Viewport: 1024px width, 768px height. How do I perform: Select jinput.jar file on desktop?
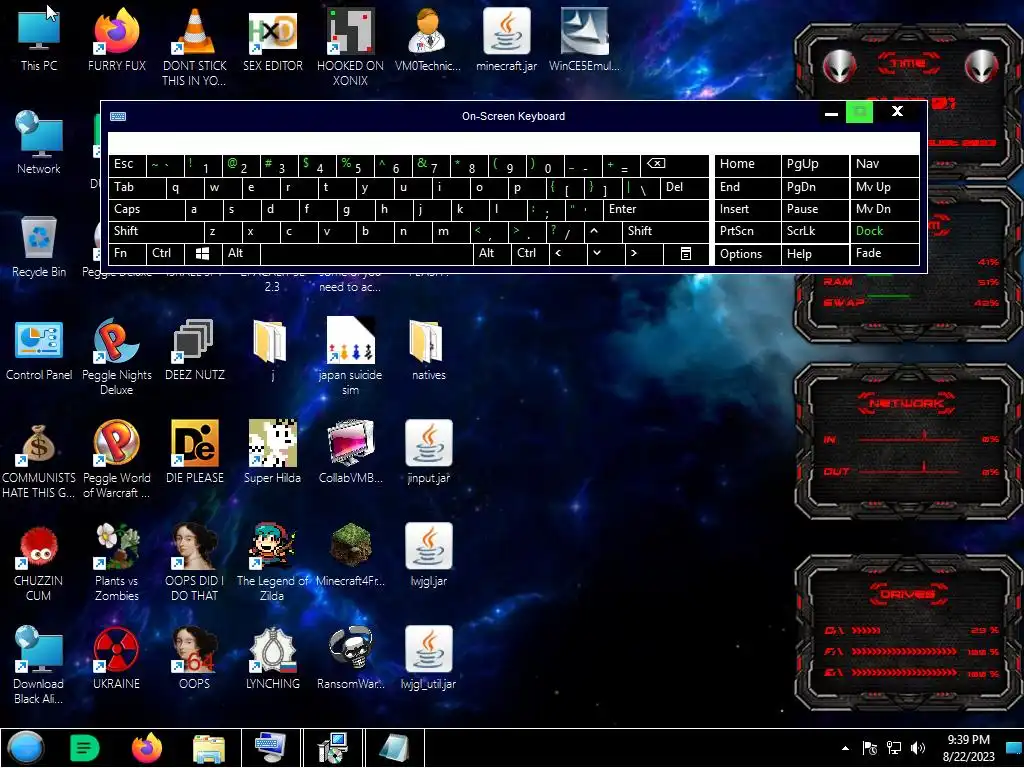[x=428, y=452]
